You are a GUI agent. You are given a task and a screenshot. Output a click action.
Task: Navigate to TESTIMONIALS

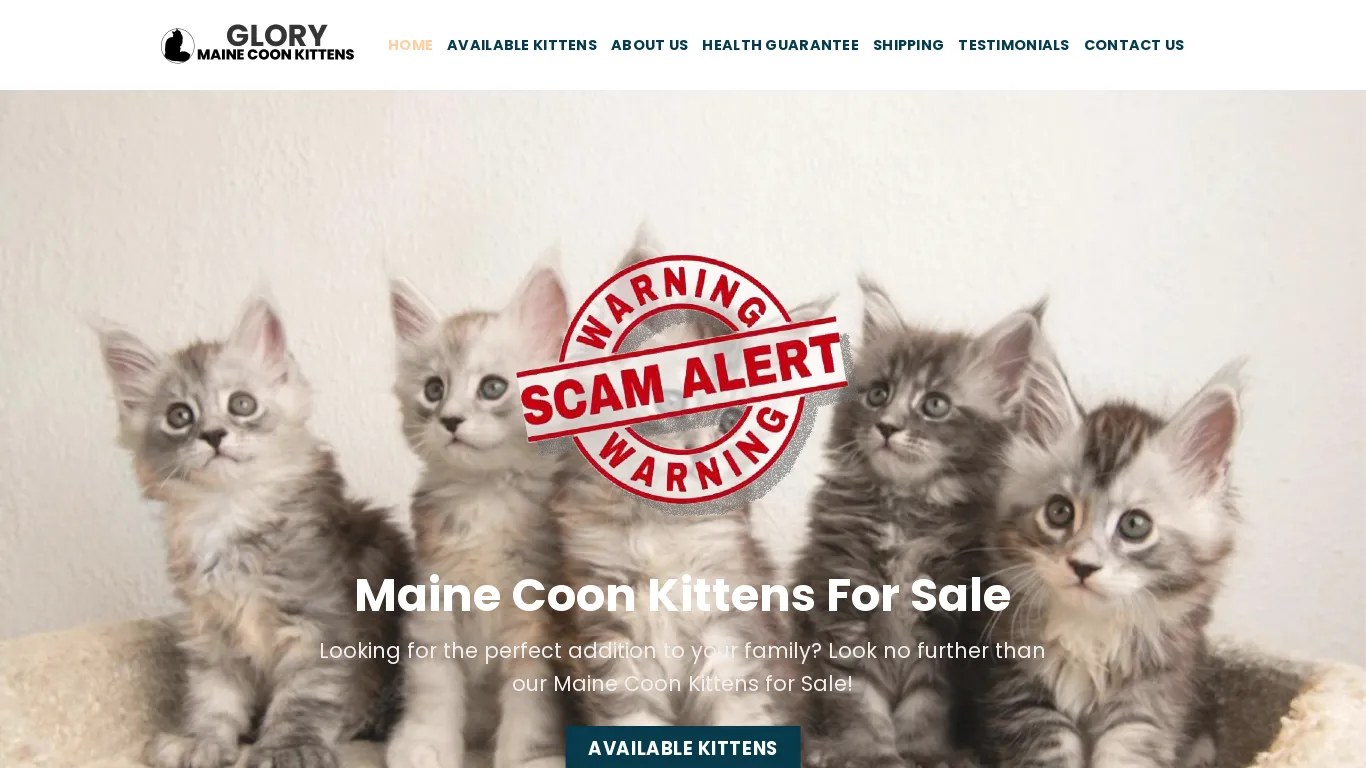[1013, 45]
